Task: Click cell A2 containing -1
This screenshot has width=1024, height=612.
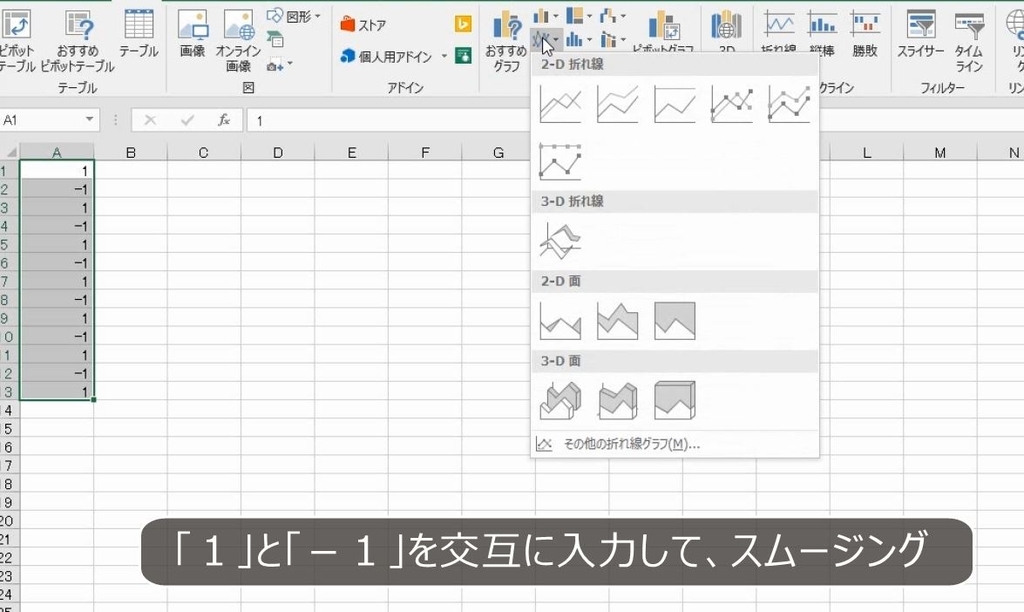Action: click(57, 189)
